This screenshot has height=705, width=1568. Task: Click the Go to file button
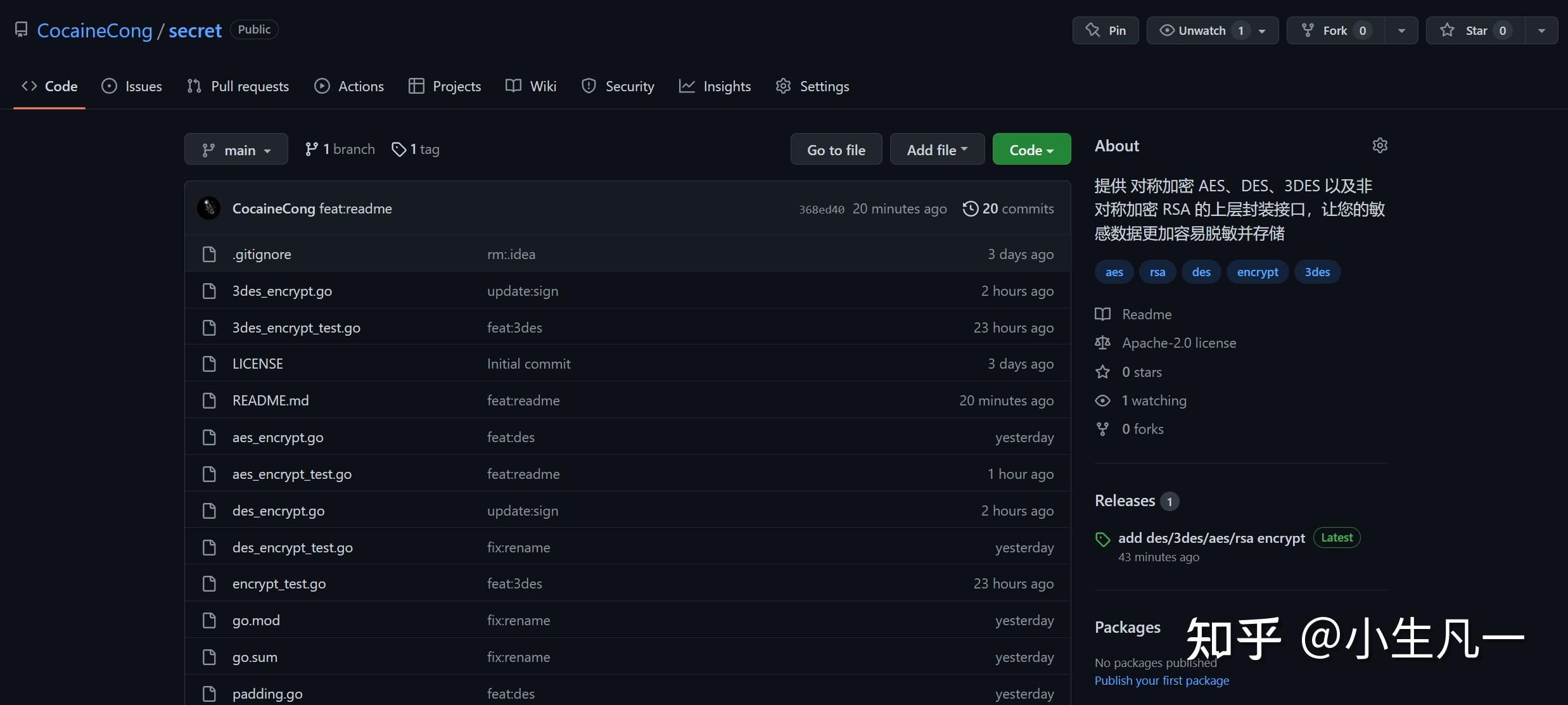click(x=836, y=149)
